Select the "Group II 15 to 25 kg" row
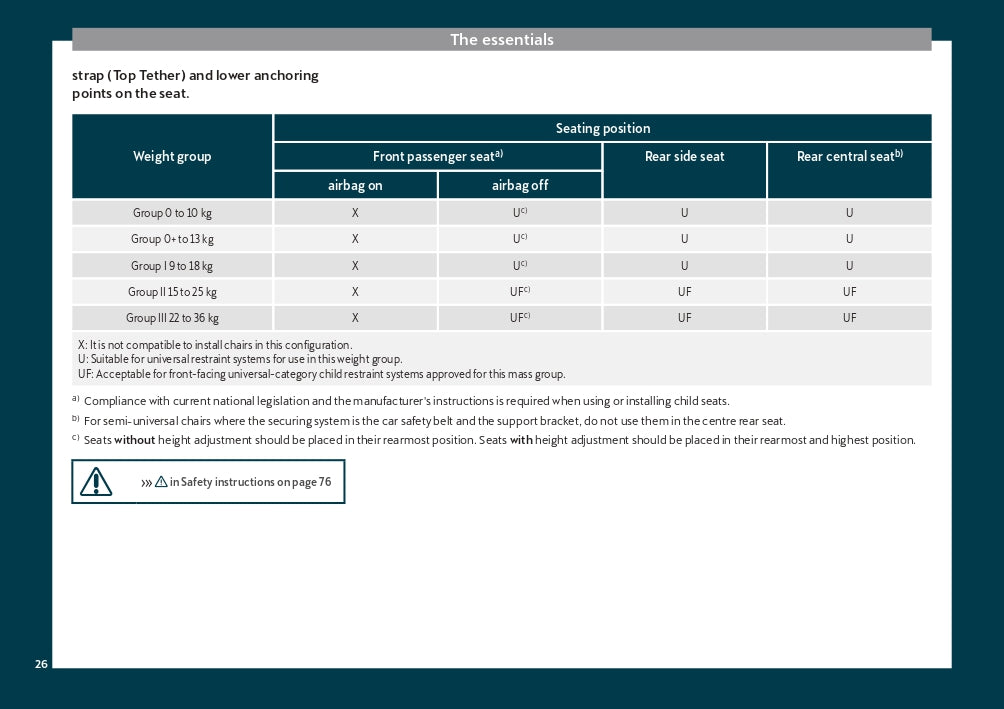This screenshot has width=1004, height=709. [172, 292]
